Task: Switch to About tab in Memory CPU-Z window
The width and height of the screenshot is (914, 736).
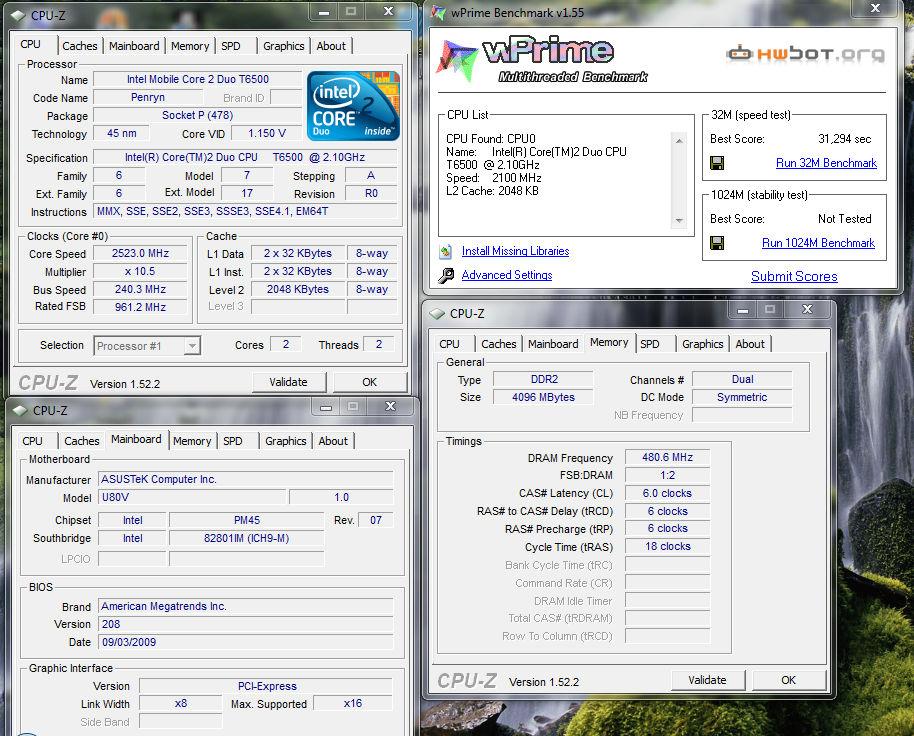Action: 750,344
